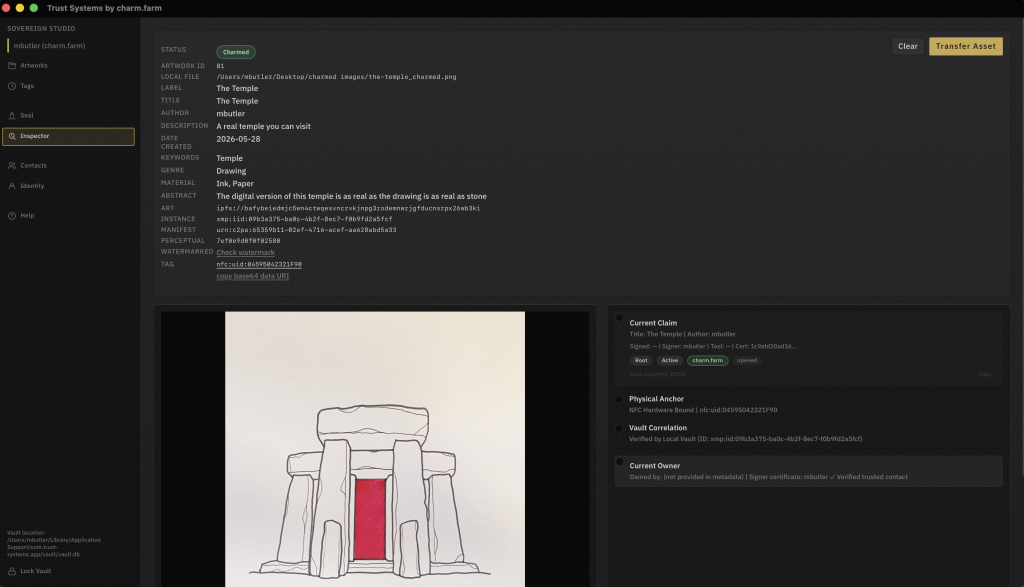Click the Current Claim 'Signed' certificate line
The width and height of the screenshot is (1024, 587).
[x=713, y=347]
